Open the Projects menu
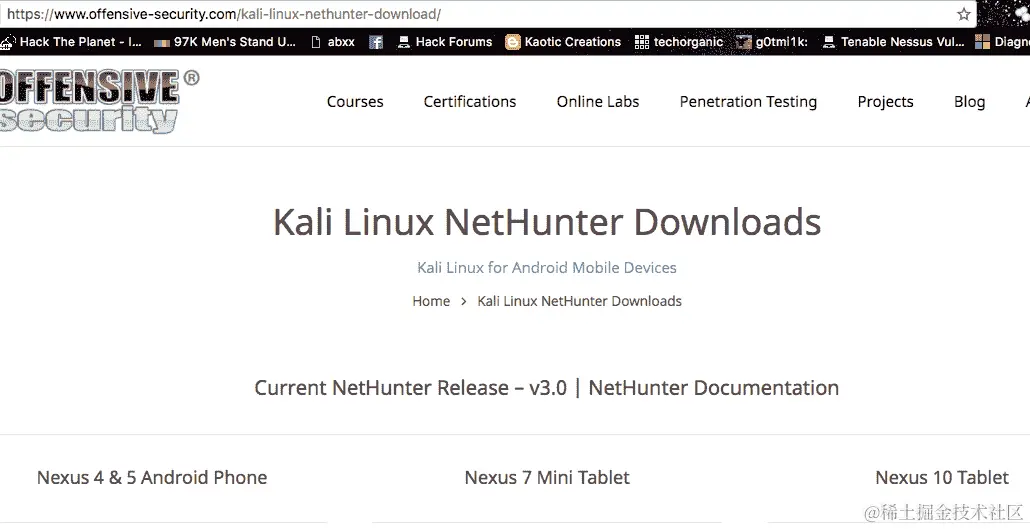Image resolution: width=1030 pixels, height=529 pixels. (x=885, y=102)
